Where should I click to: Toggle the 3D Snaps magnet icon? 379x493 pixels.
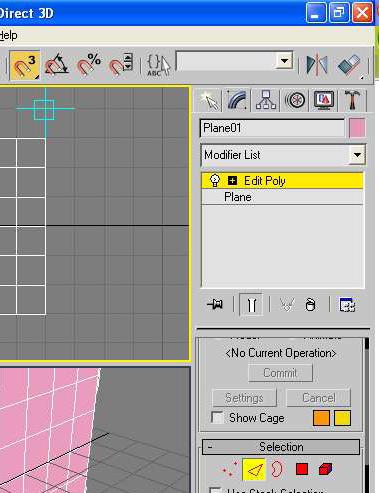(25, 65)
